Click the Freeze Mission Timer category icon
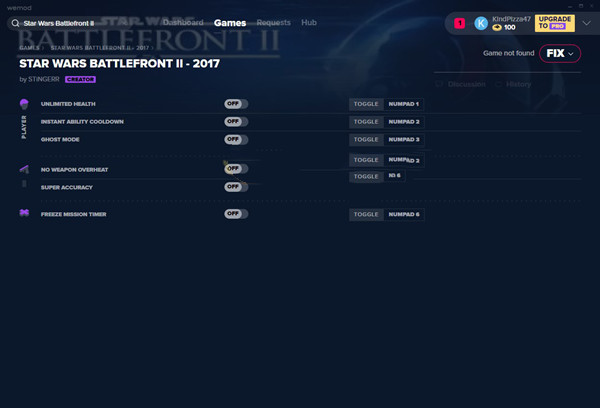This screenshot has width=600, height=408. pyautogui.click(x=24, y=213)
